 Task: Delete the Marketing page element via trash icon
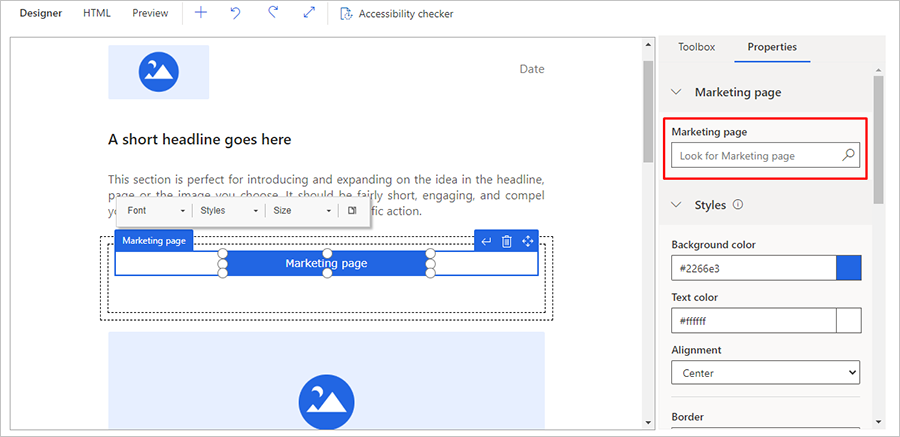pyautogui.click(x=507, y=241)
